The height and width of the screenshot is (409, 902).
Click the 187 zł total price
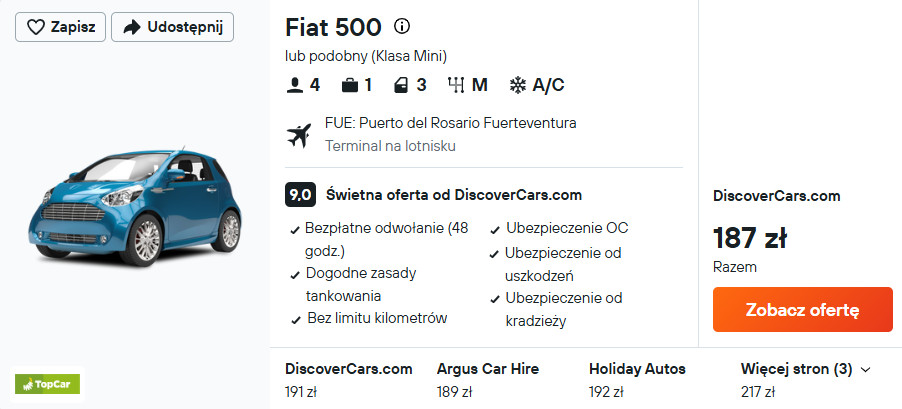point(749,238)
